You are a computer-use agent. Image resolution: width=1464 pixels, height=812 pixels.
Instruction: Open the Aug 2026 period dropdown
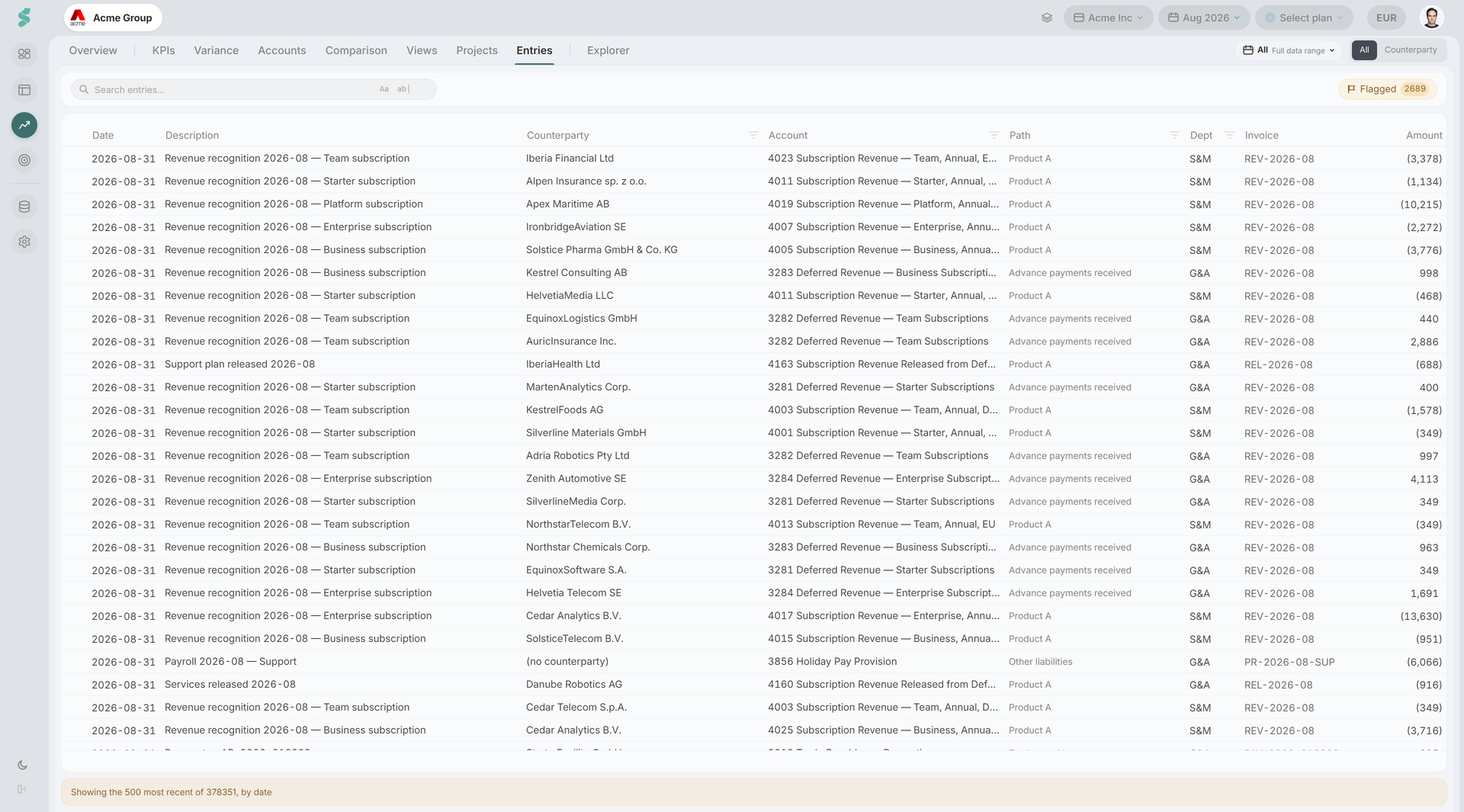[1204, 18]
